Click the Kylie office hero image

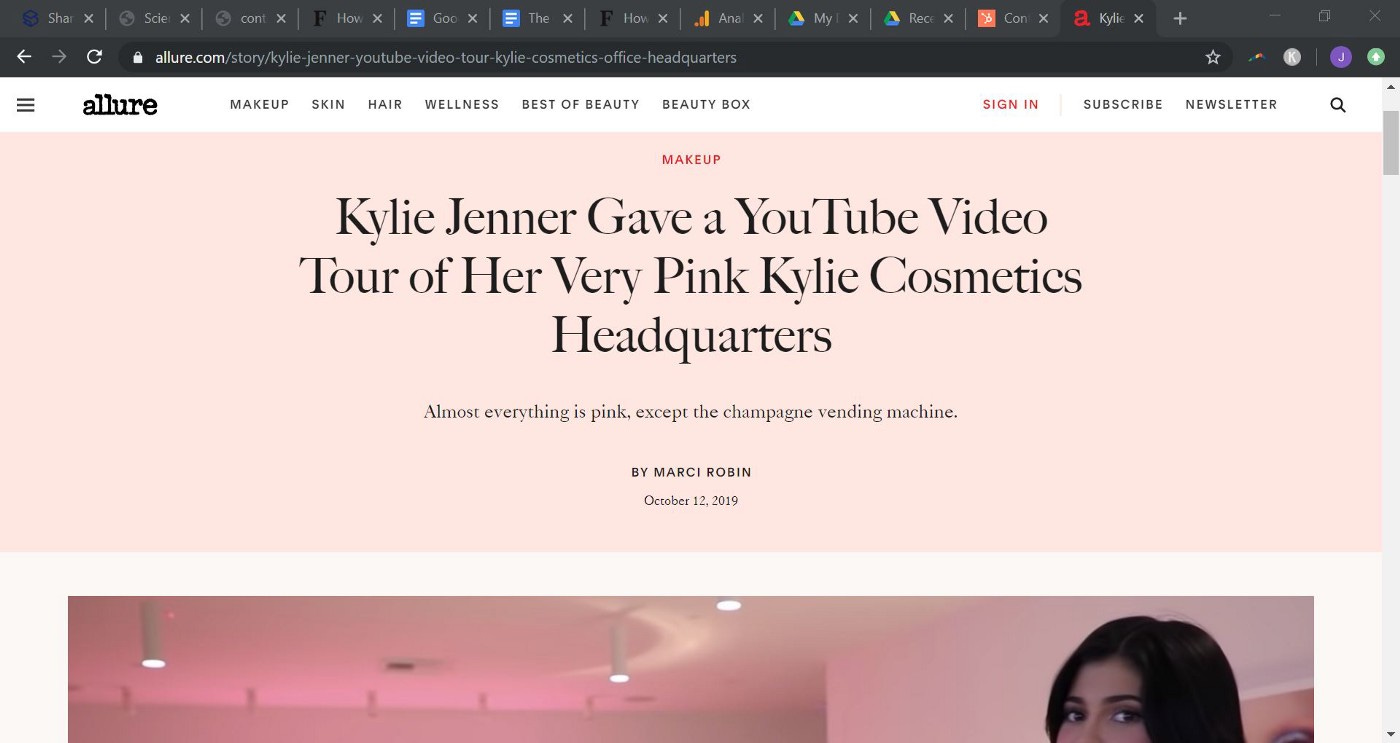pyautogui.click(x=690, y=669)
